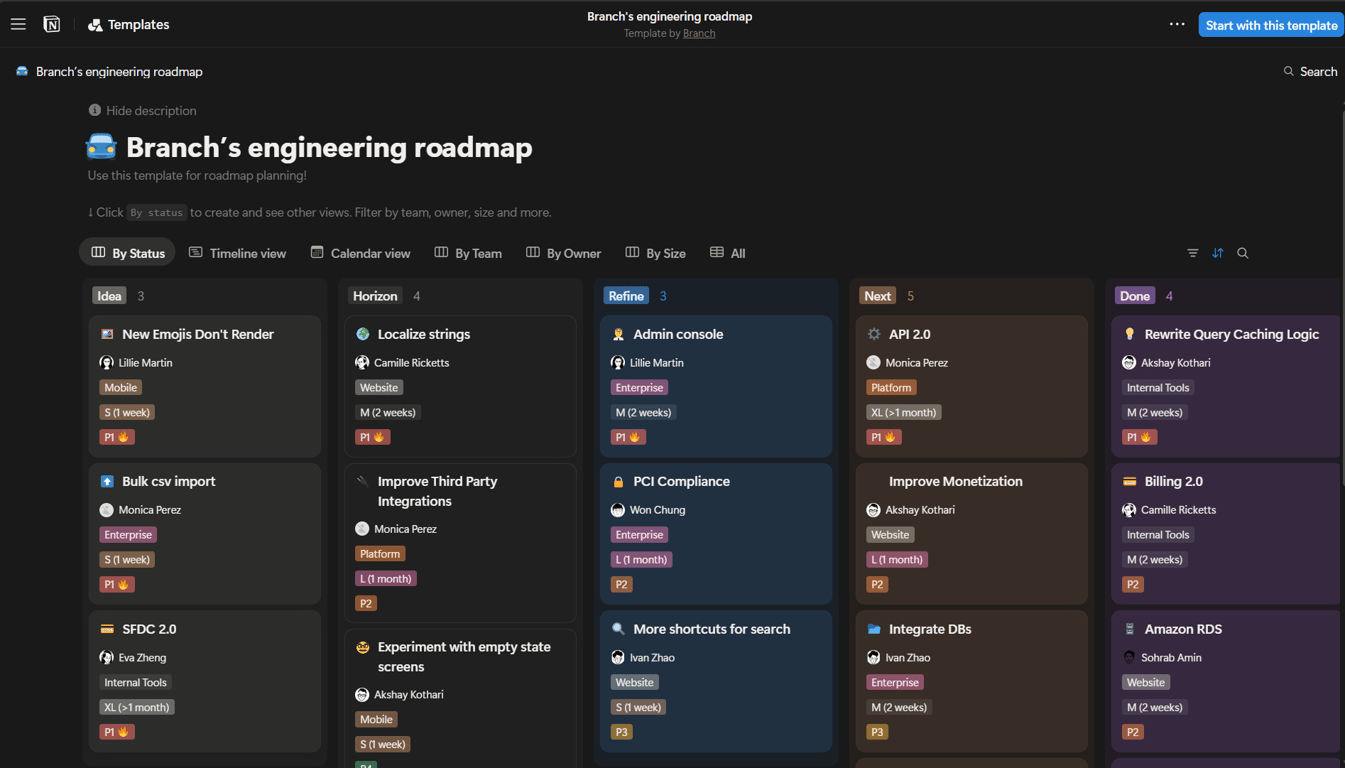
Task: Open the Calendar view tab
Action: (x=360, y=253)
